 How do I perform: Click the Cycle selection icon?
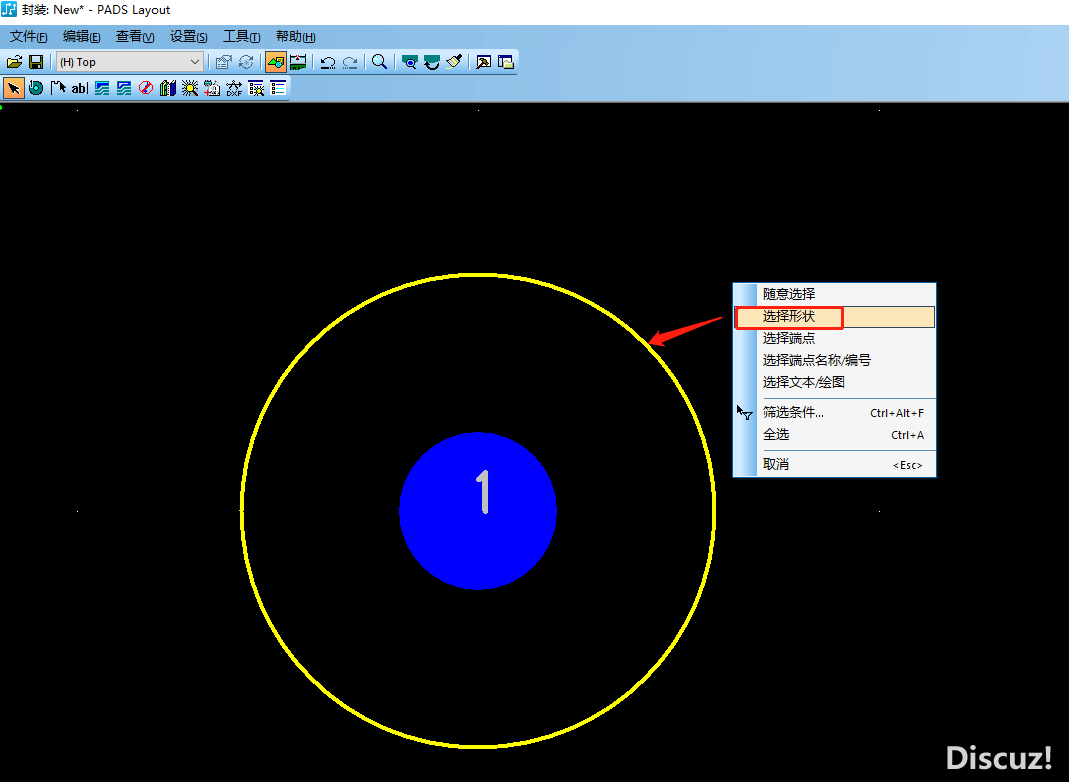pos(245,62)
